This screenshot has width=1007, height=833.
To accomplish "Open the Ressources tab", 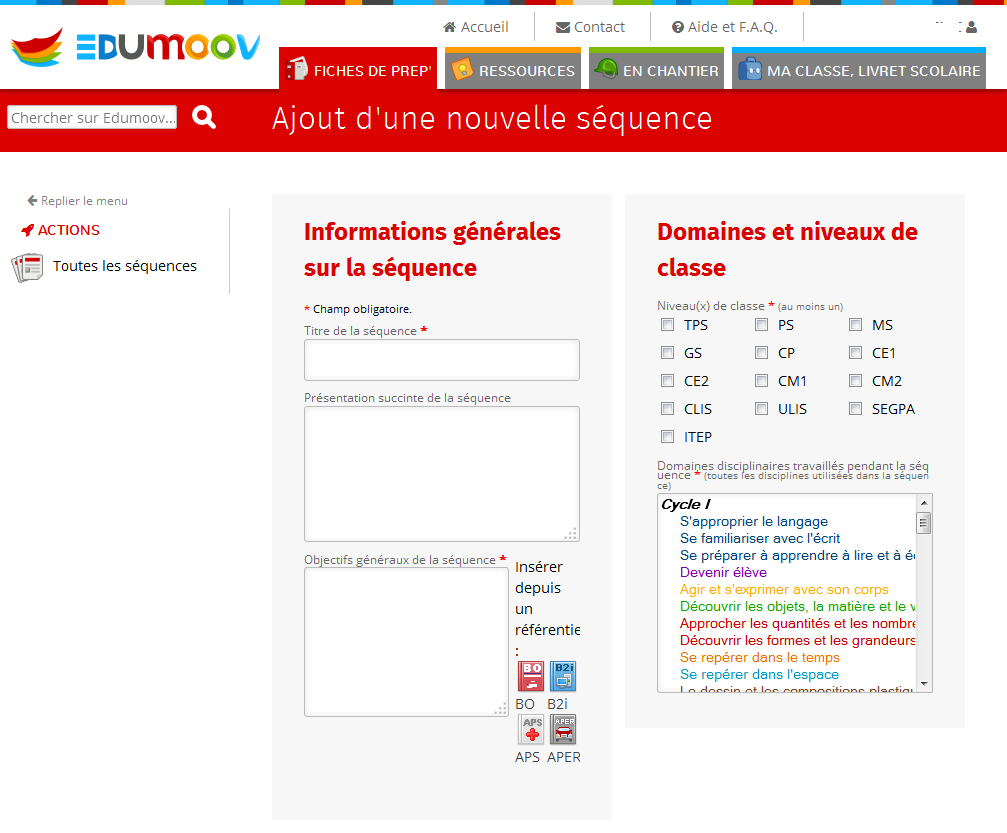I will coord(513,70).
